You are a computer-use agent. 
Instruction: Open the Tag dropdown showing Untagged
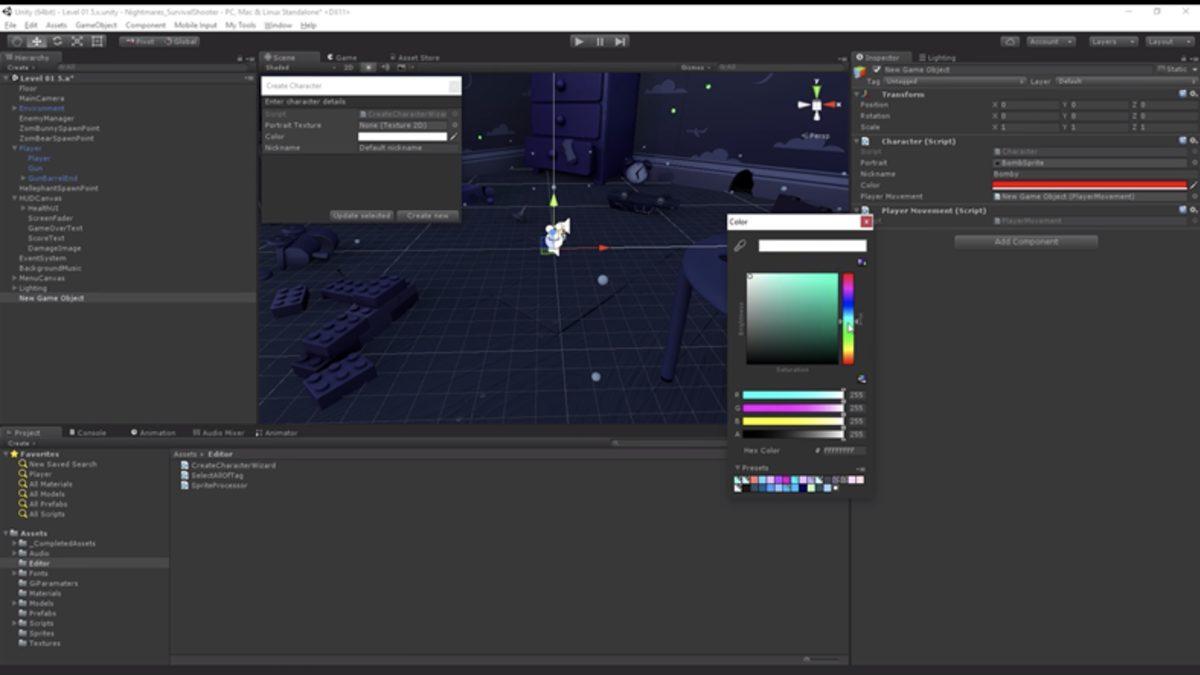pos(954,81)
